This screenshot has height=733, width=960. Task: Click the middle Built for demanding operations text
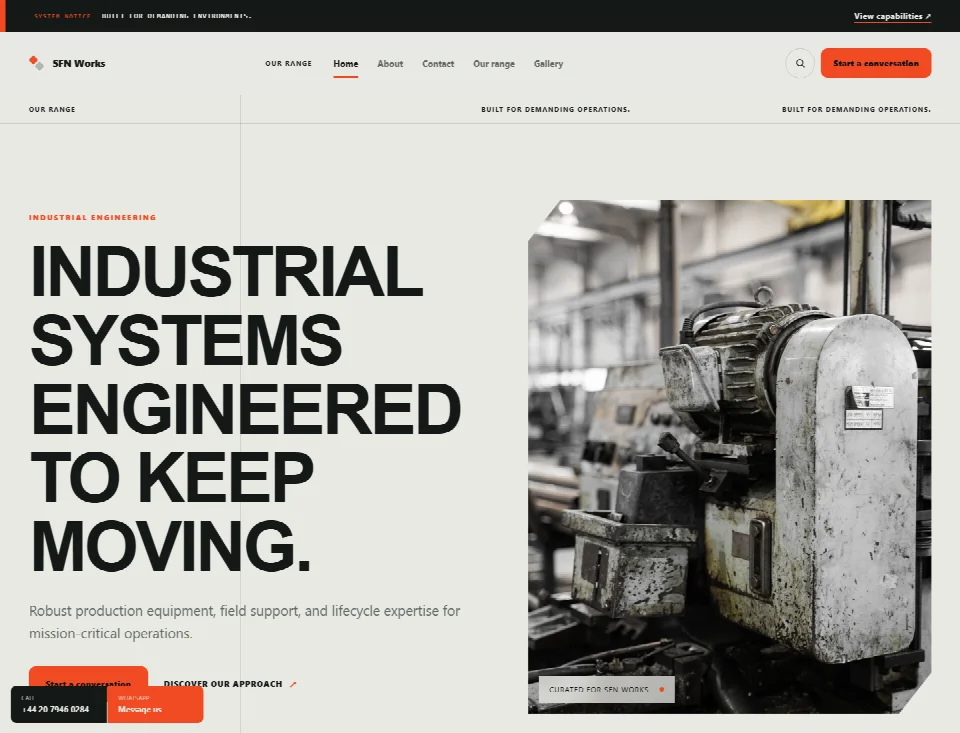[x=555, y=110]
